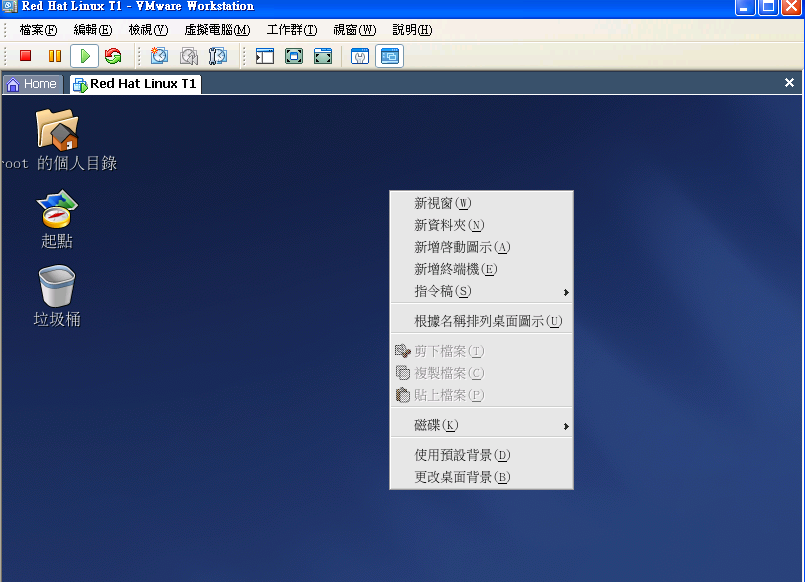
Task: Revert to snapshot using the gray clock icon
Action: tap(189, 55)
